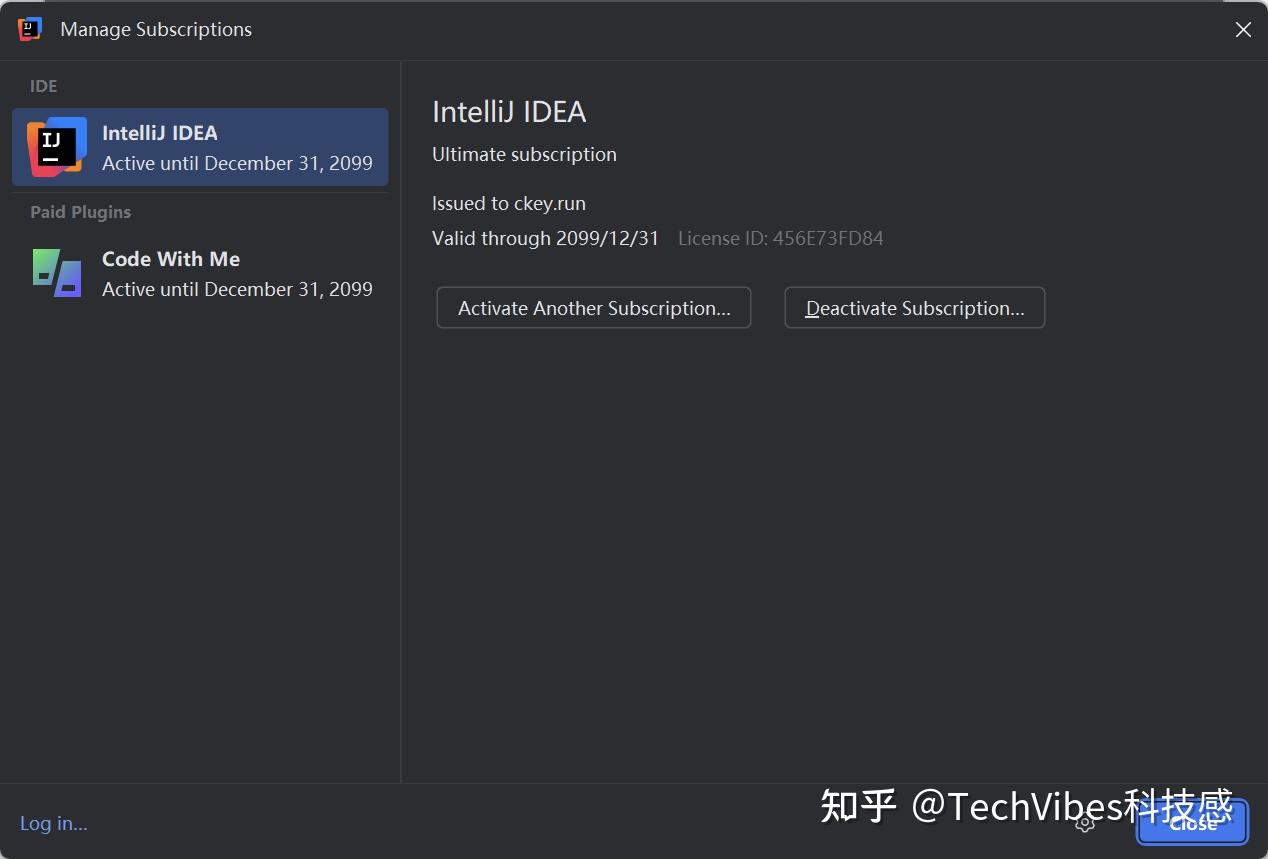Click the Code With Me plugin icon

pyautogui.click(x=56, y=273)
